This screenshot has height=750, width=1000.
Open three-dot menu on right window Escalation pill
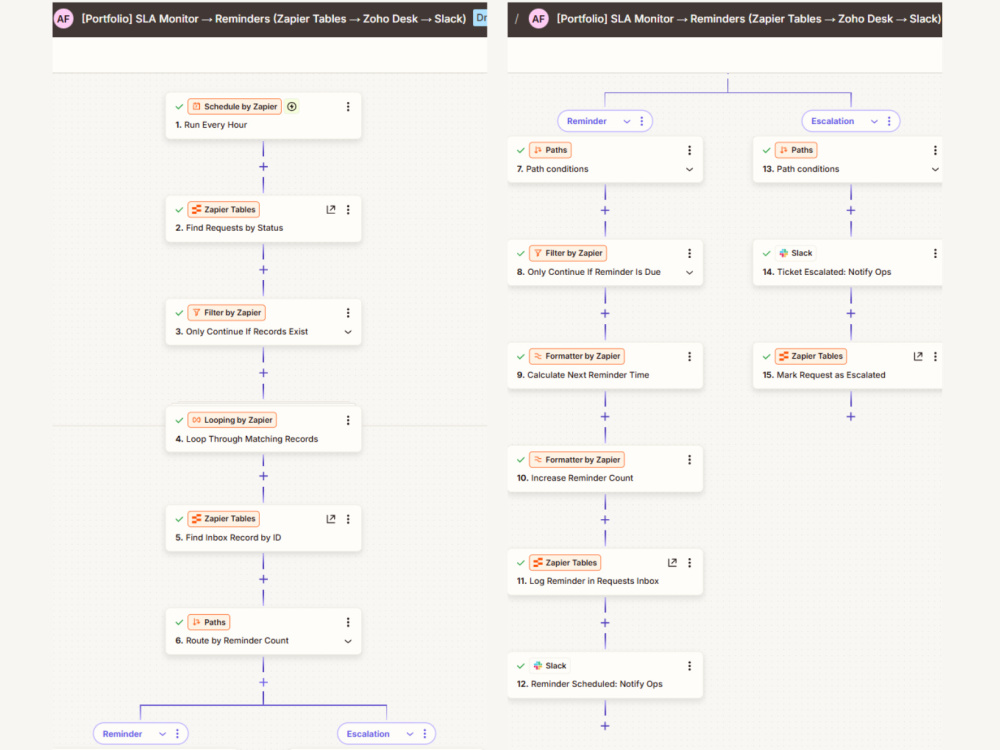point(889,121)
